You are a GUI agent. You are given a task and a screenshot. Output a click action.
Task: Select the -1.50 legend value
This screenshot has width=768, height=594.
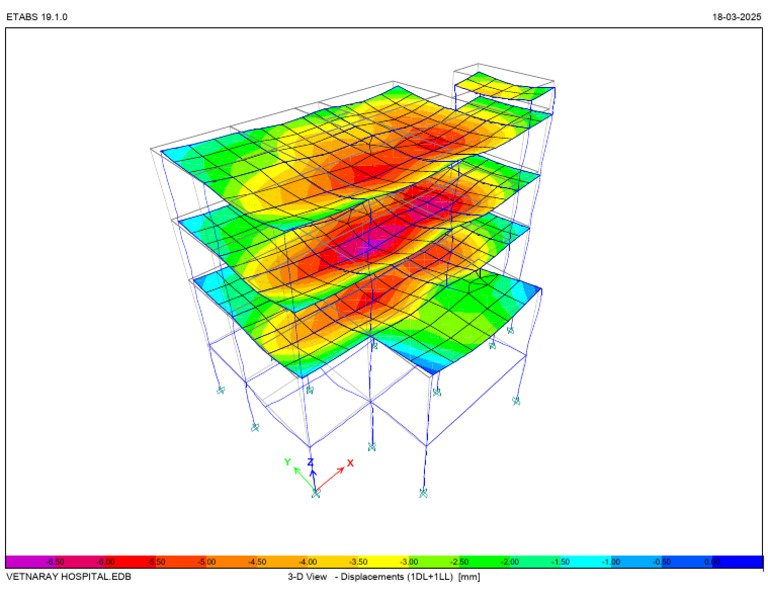coord(560,562)
